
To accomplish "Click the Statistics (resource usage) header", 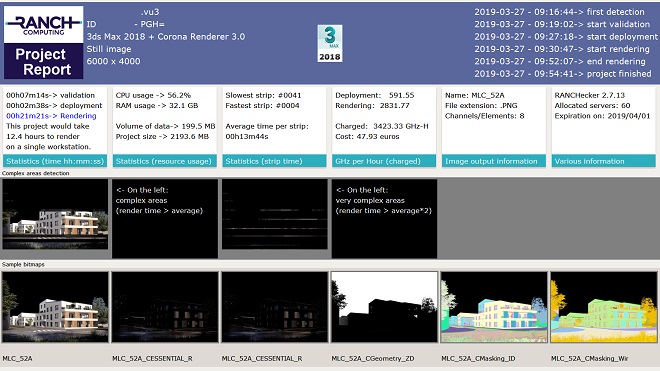I will pos(165,161).
